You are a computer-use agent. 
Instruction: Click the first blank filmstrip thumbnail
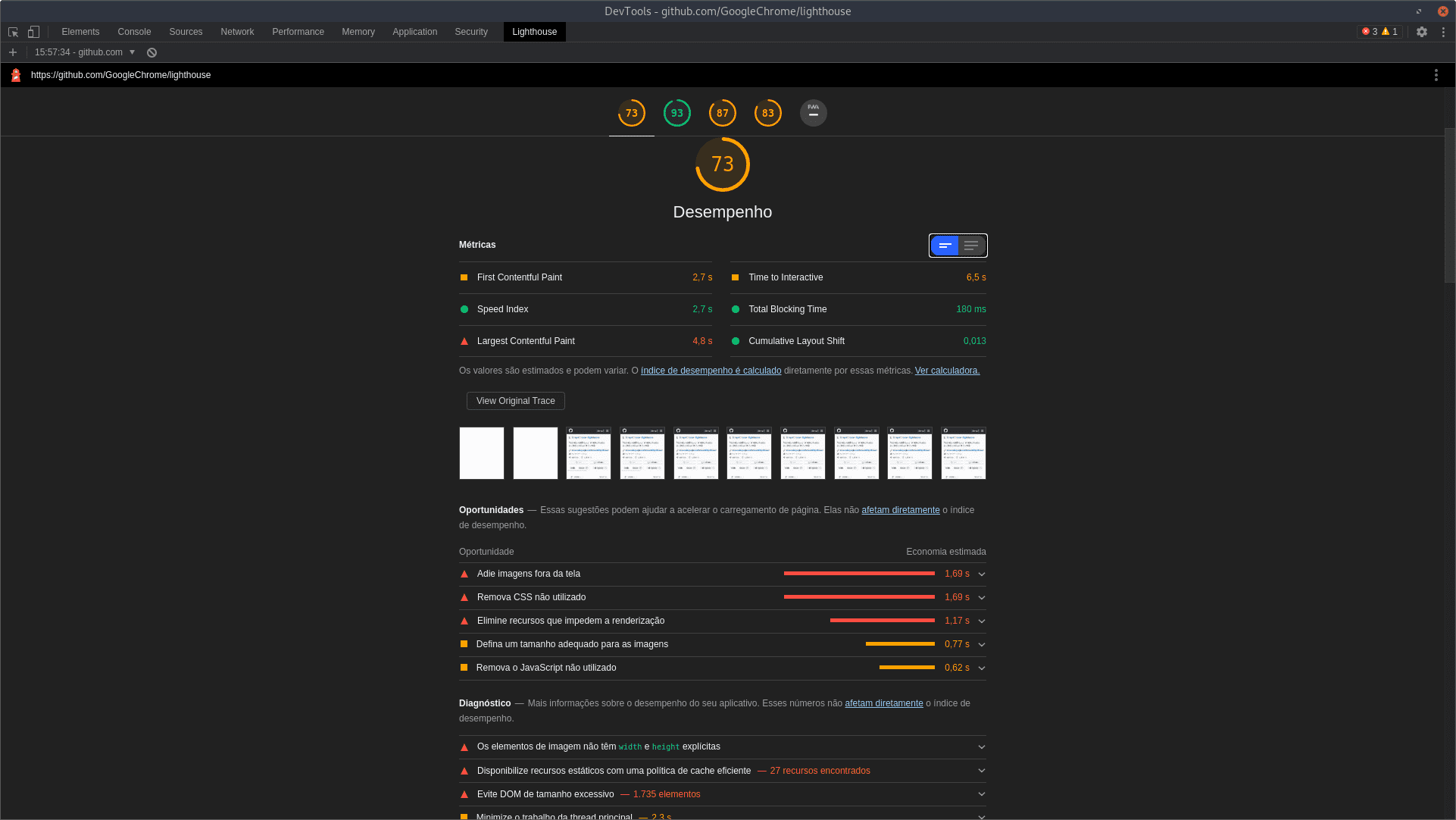(482, 453)
